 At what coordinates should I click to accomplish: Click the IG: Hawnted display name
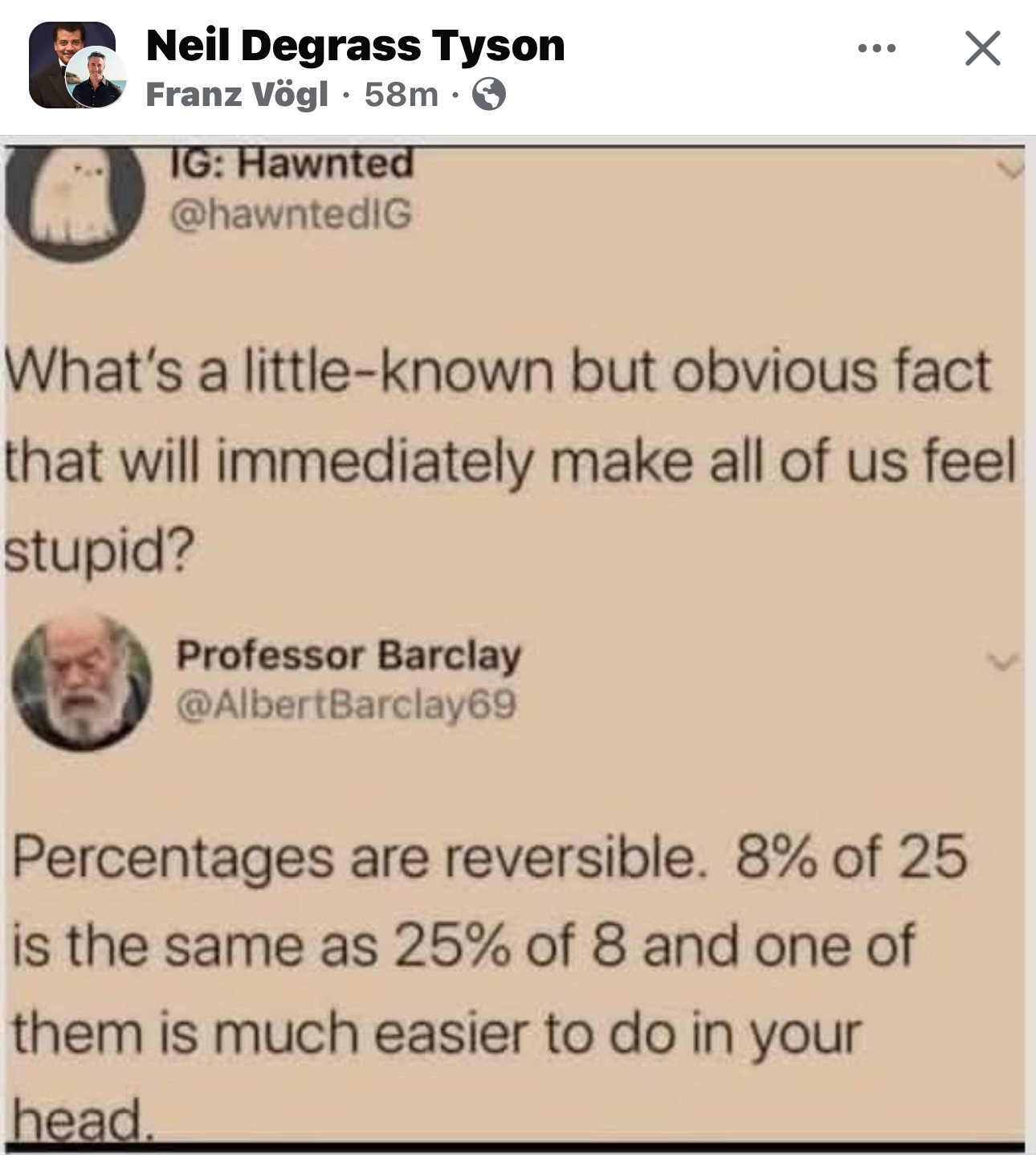[292, 164]
